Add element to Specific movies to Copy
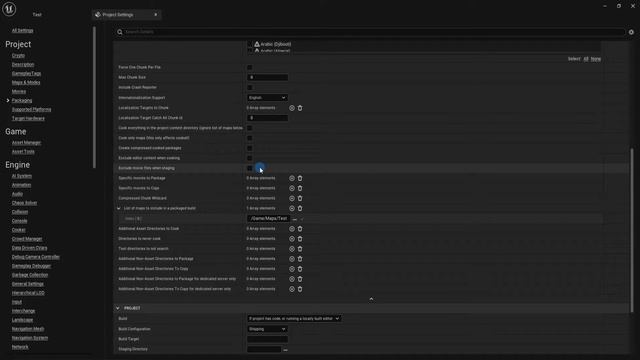640x360 pixels. 292,189
